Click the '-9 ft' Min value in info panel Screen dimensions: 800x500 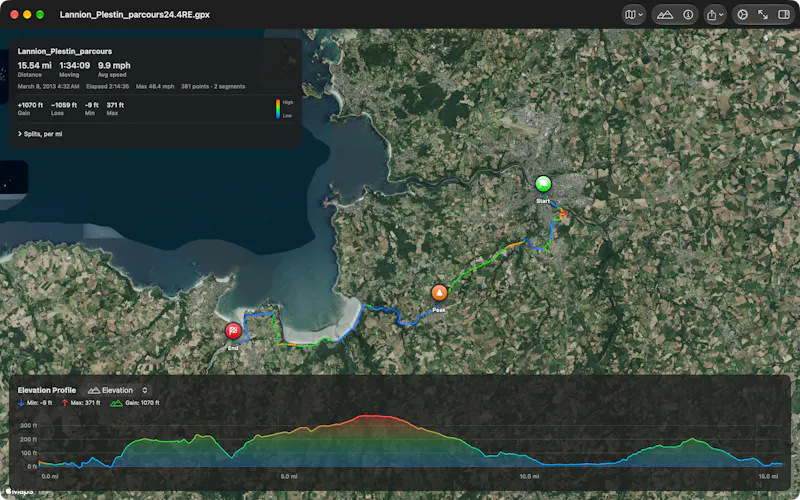click(x=92, y=105)
